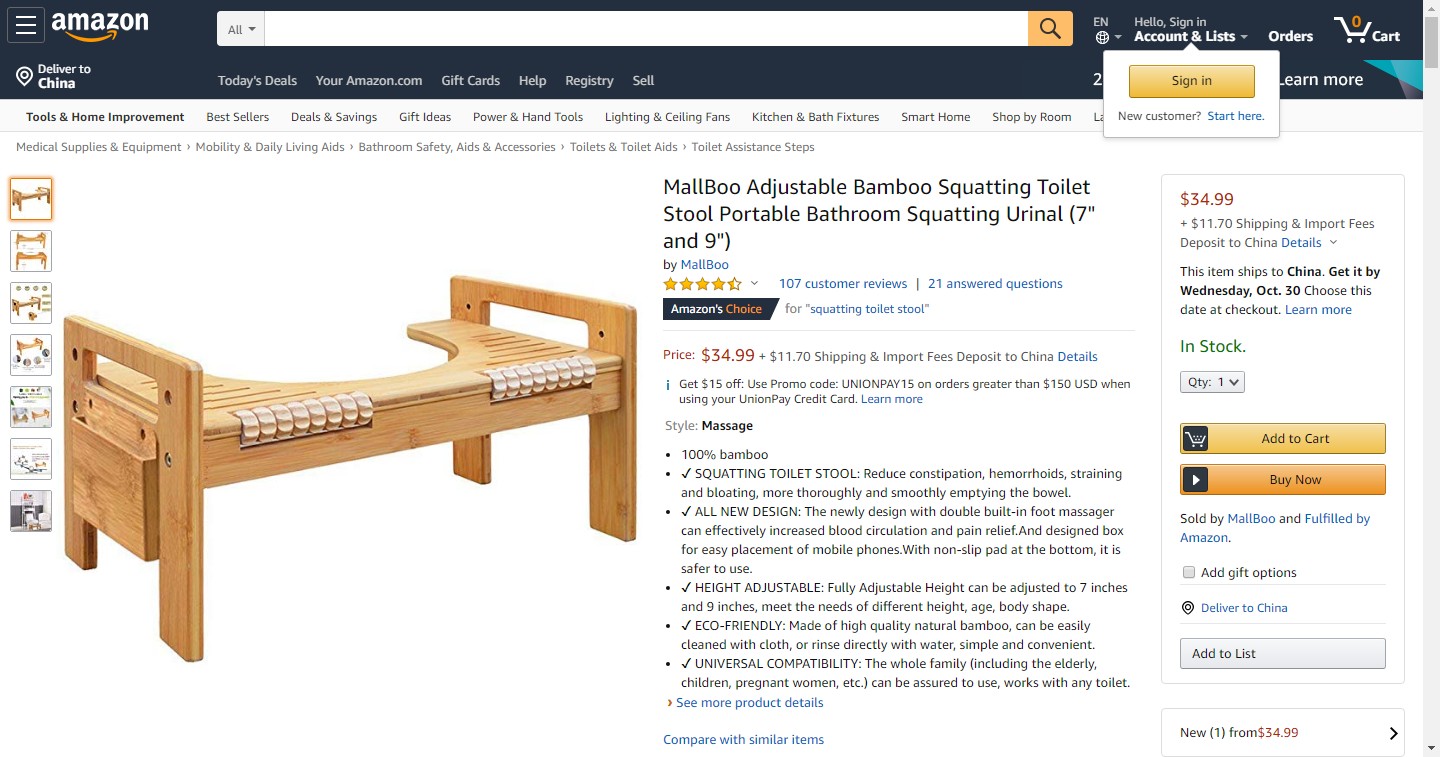1440x757 pixels.
Task: Open Today's Deals in navigation
Action: coord(257,81)
